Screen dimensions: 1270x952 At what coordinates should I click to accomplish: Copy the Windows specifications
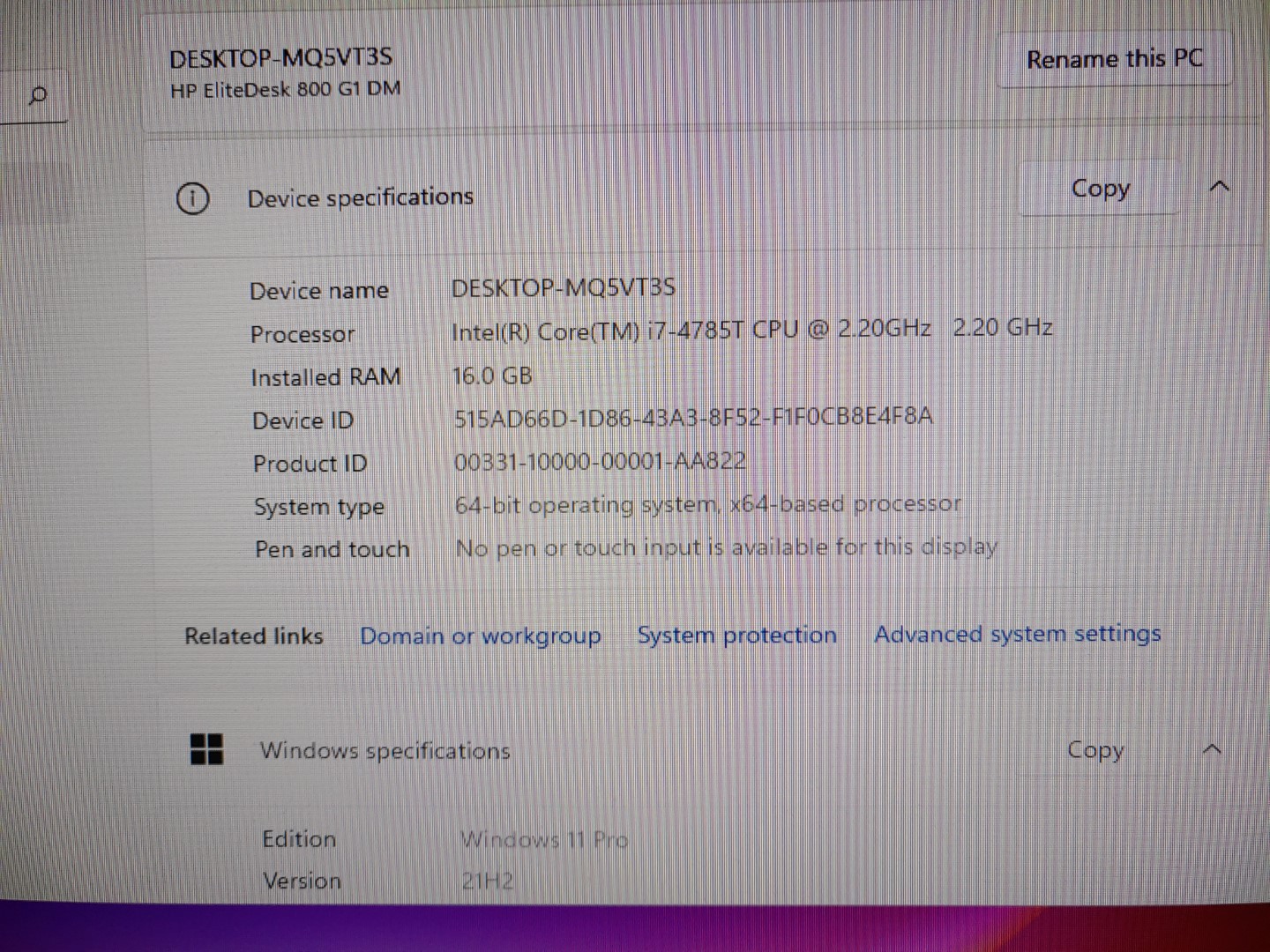point(1095,749)
